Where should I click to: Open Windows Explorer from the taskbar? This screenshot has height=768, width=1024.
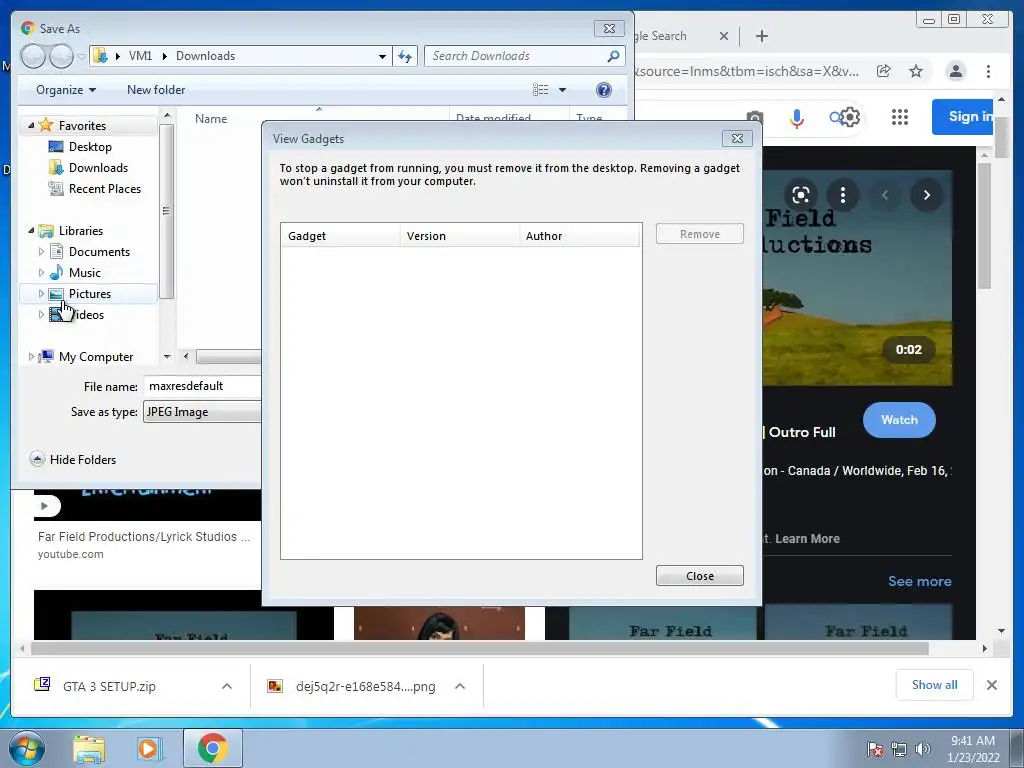[89, 749]
